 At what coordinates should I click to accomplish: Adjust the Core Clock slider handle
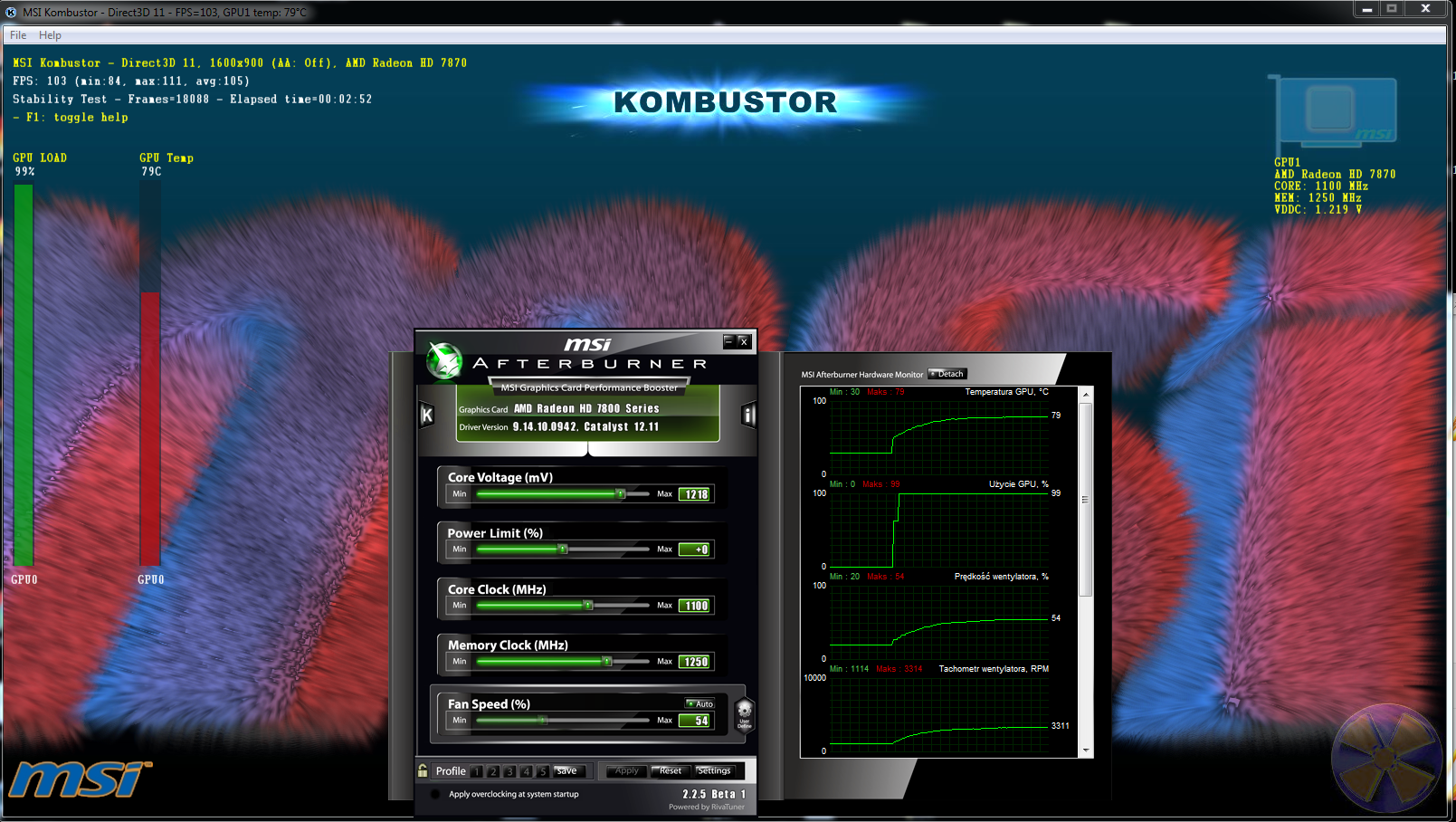[x=588, y=606]
